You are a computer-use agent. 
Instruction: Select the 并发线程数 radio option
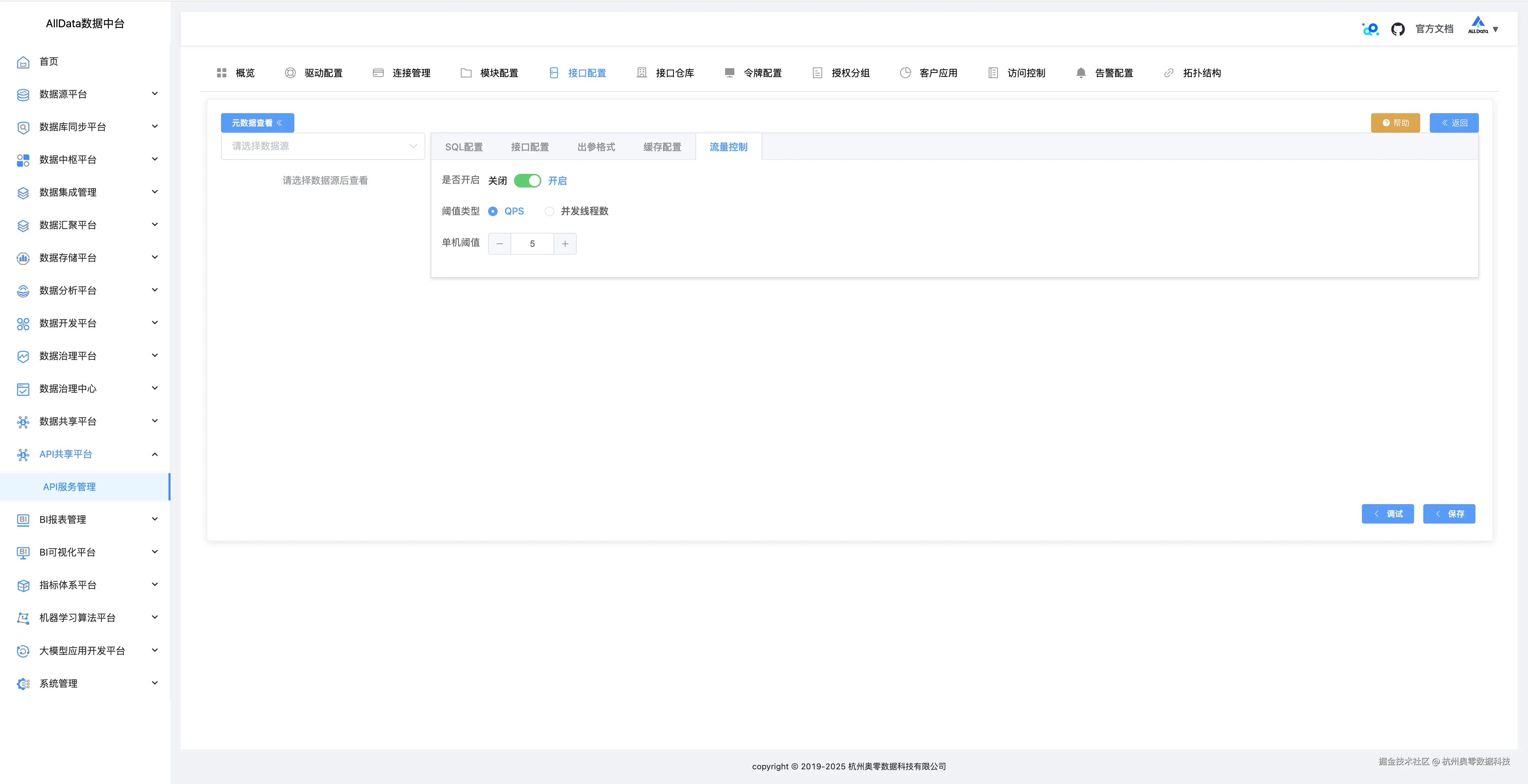point(549,211)
